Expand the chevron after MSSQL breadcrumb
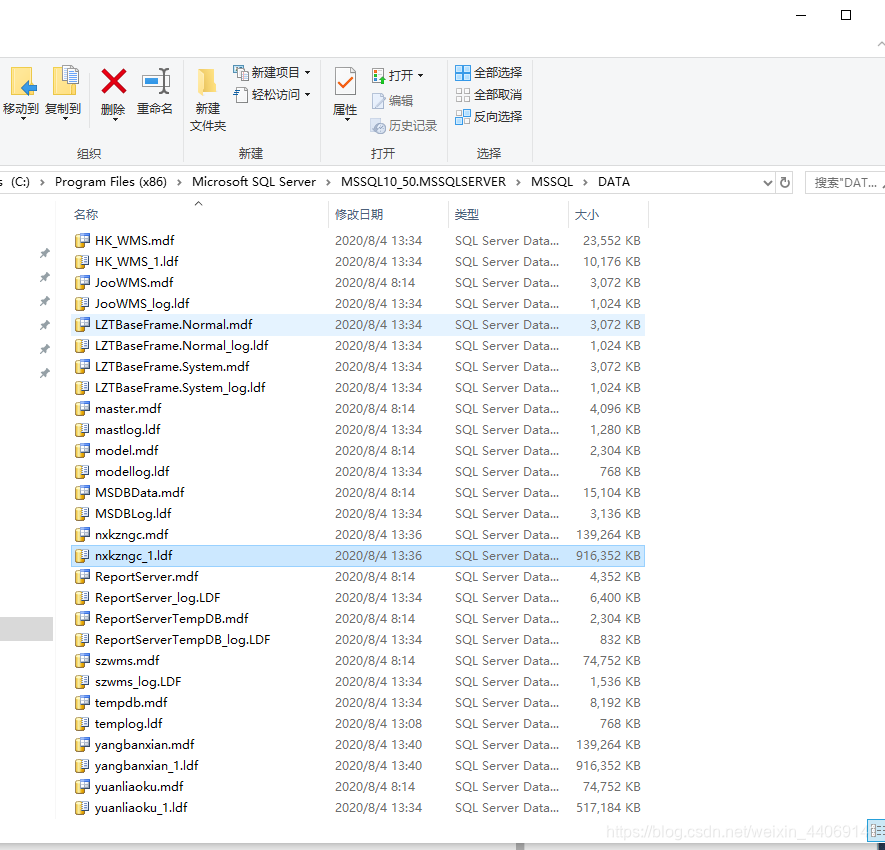The image size is (885, 850). coord(585,182)
